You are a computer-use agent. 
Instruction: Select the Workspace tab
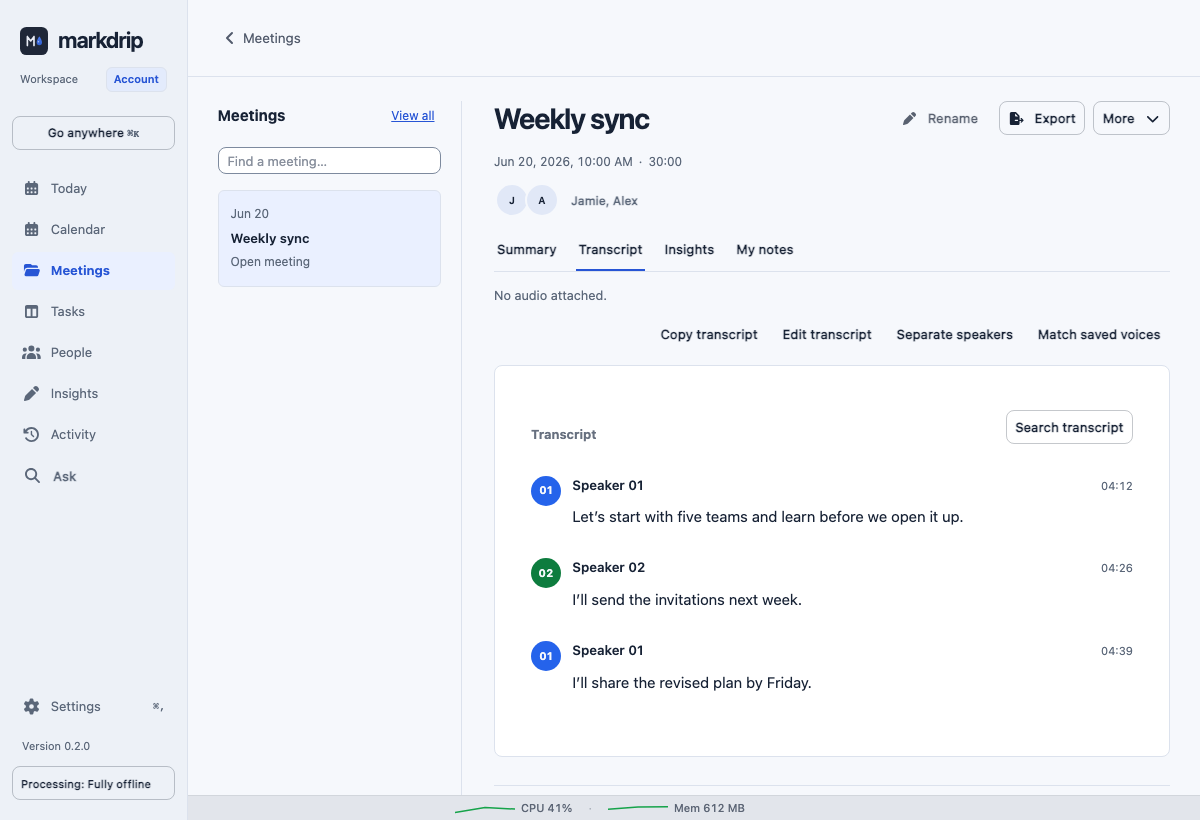coord(49,79)
